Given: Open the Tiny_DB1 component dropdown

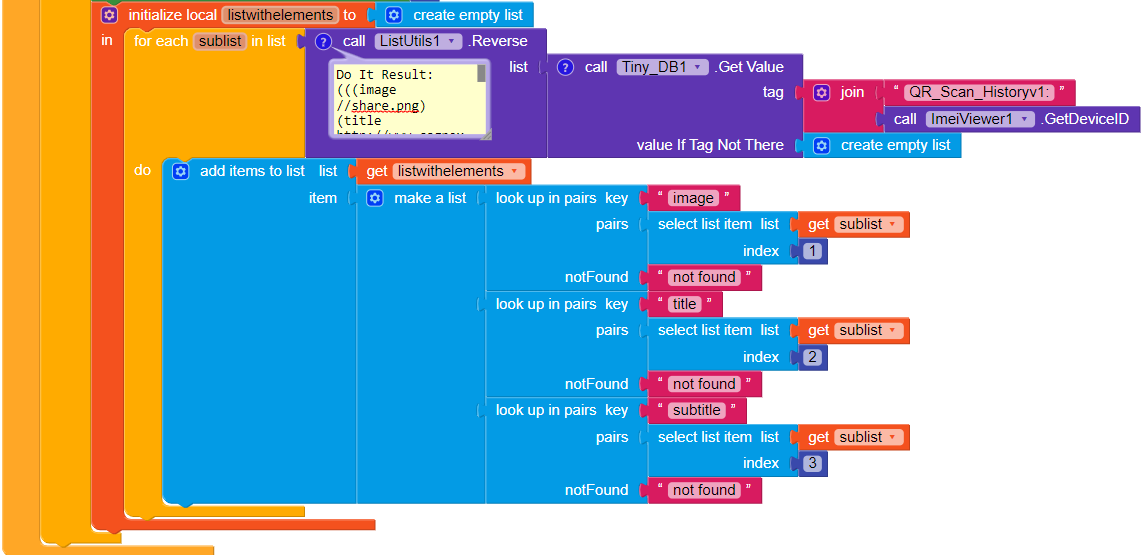Looking at the screenshot, I should 662,67.
